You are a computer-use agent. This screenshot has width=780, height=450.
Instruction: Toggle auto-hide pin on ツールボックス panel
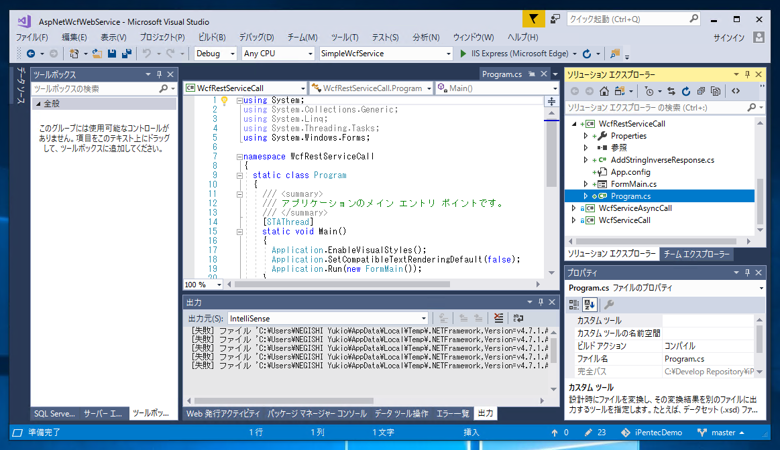pyautogui.click(x=159, y=75)
